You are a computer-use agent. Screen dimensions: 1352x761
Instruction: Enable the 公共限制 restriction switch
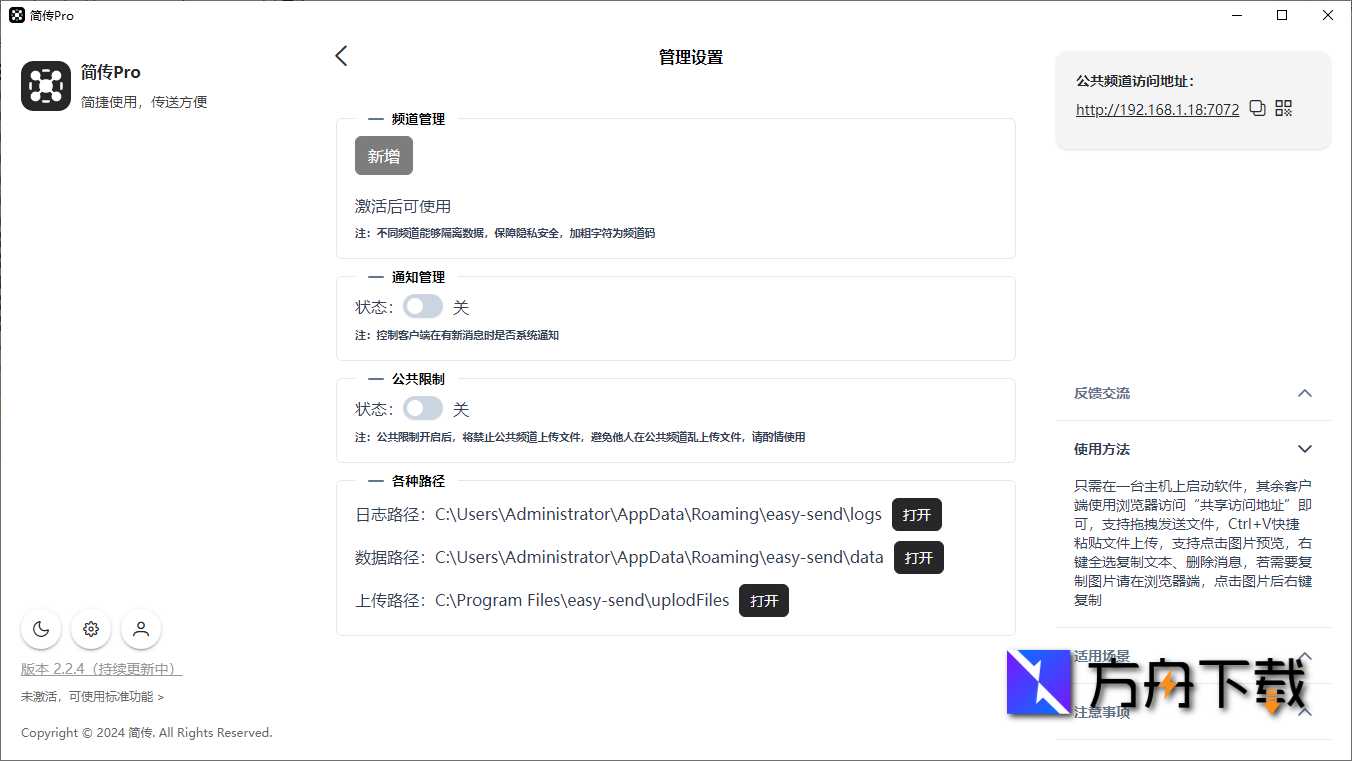(422, 408)
